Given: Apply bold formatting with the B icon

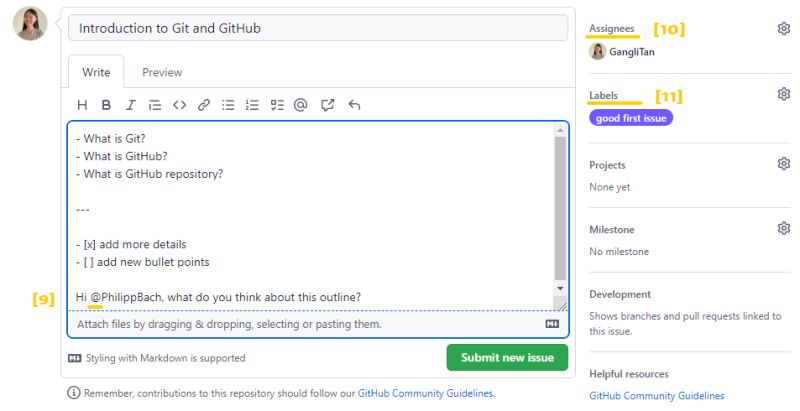Looking at the screenshot, I should click(x=106, y=105).
